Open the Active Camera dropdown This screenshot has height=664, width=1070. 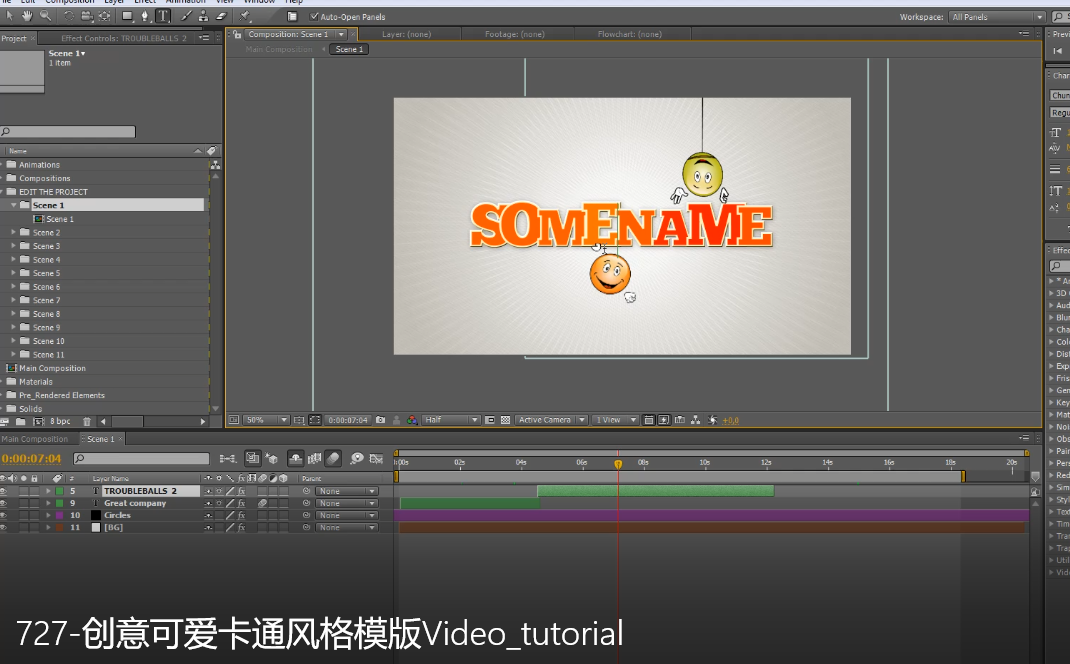coord(551,420)
